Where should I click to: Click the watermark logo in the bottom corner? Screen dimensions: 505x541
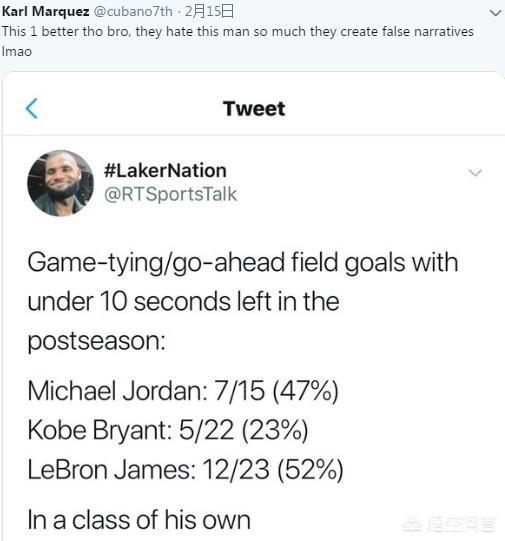[x=449, y=525]
